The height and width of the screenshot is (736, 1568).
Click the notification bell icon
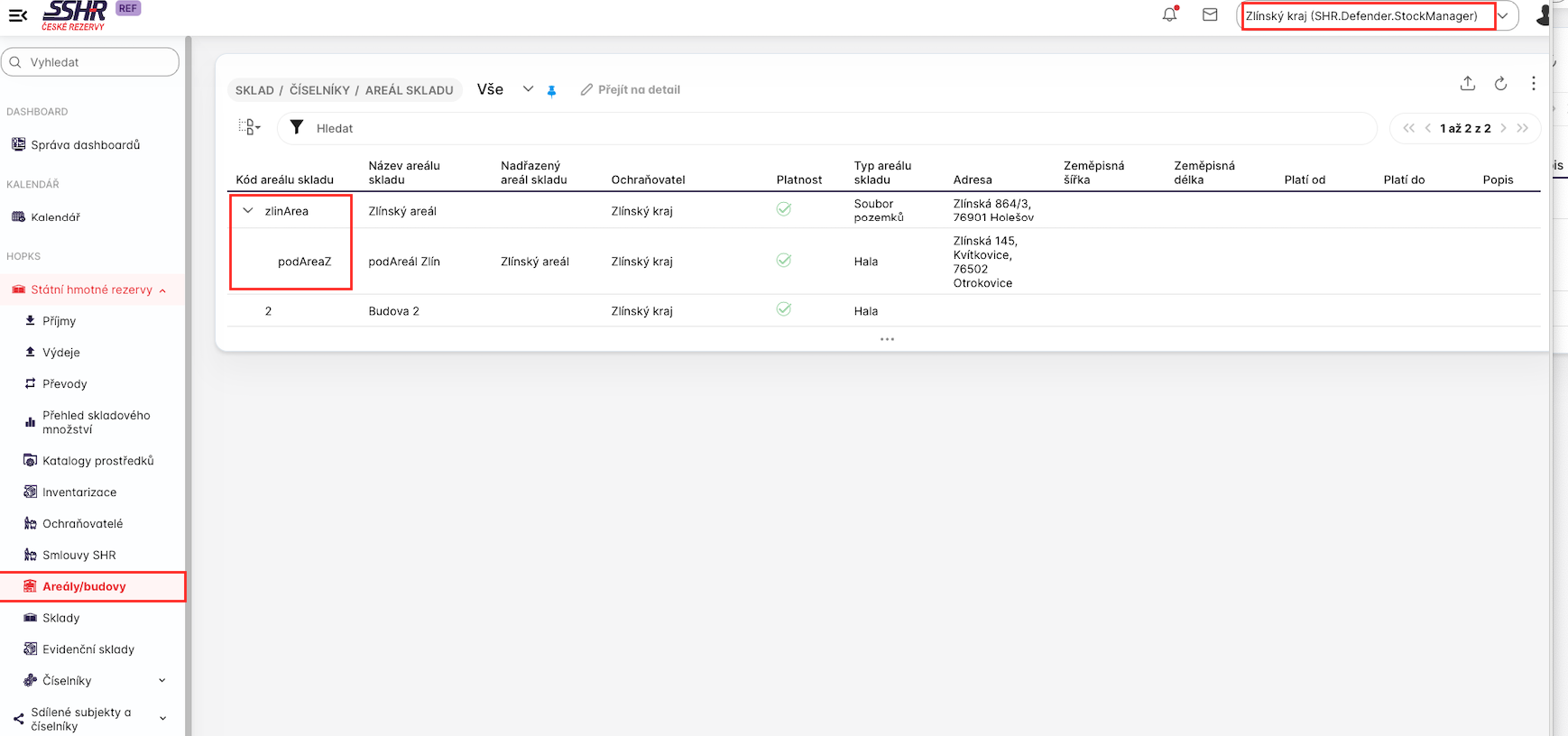(x=1169, y=14)
